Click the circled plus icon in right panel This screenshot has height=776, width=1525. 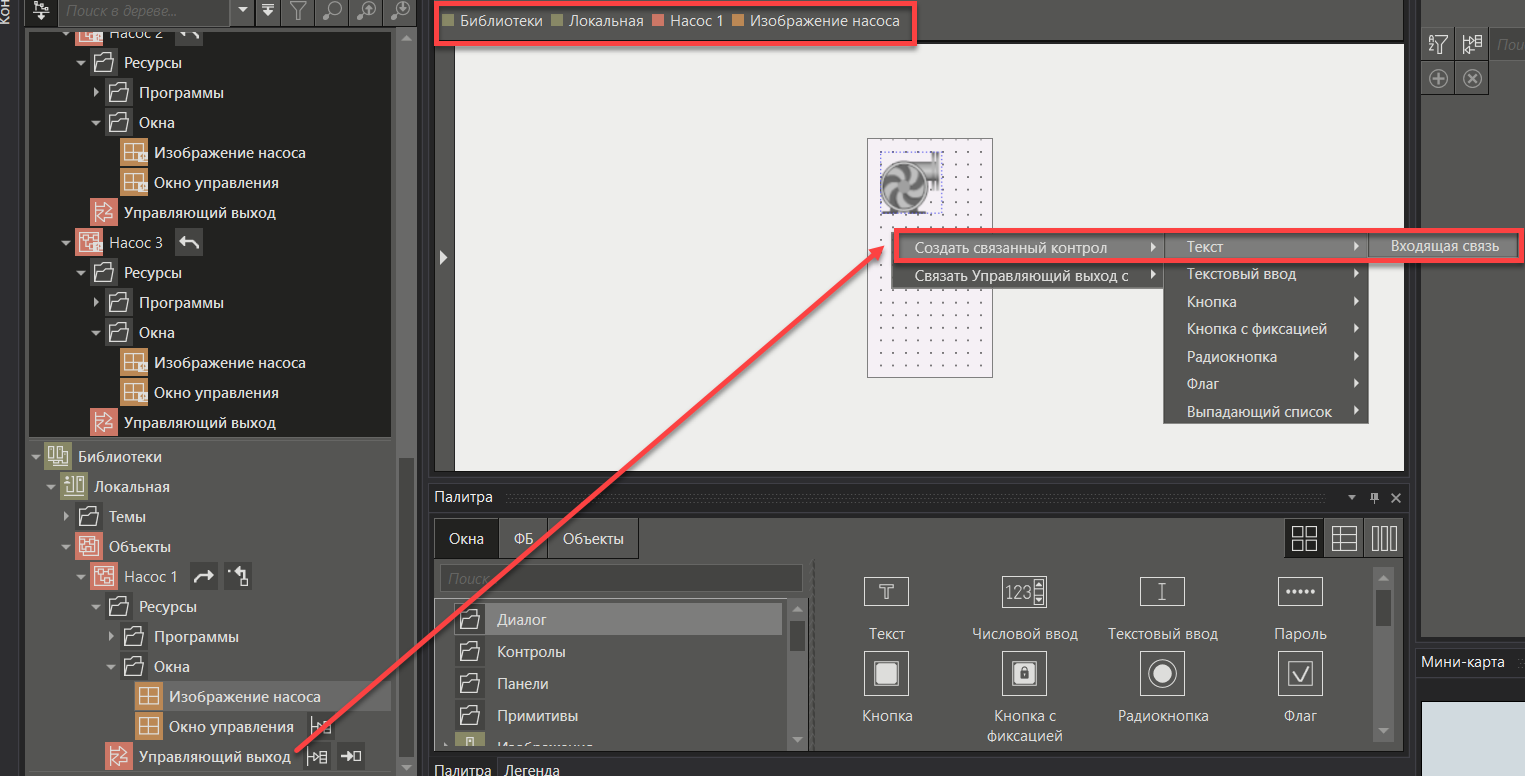click(1438, 78)
